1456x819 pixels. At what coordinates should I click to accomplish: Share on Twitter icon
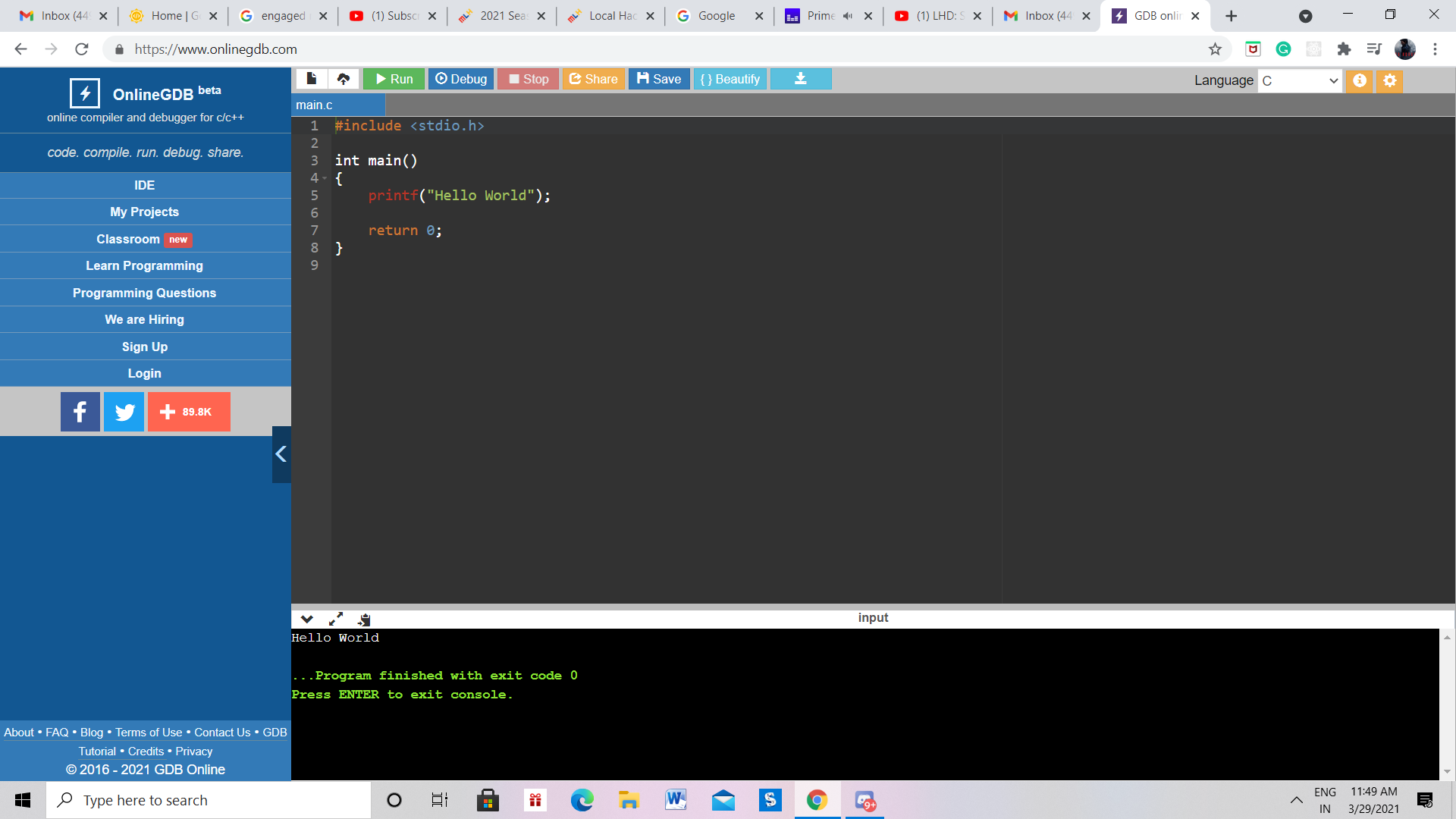click(124, 412)
